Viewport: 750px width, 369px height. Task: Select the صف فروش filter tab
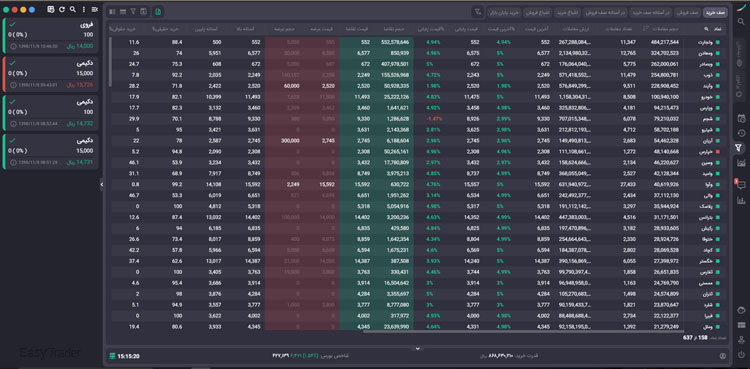689,12
